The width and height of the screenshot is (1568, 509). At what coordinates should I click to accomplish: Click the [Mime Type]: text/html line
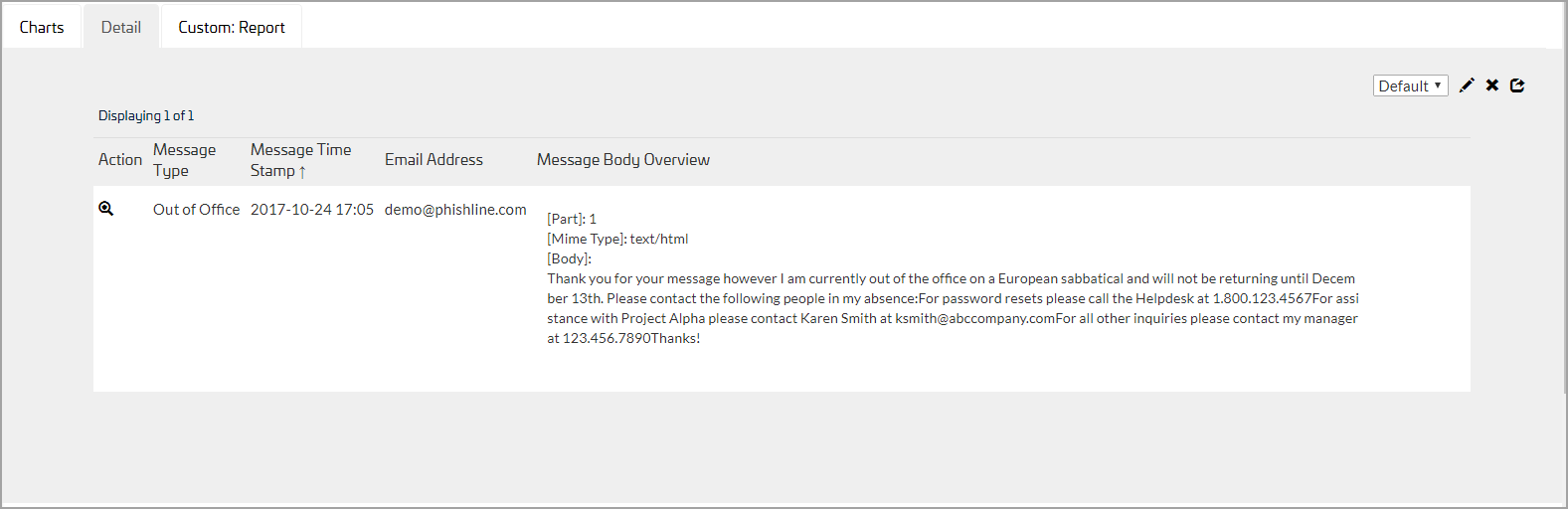coord(617,239)
